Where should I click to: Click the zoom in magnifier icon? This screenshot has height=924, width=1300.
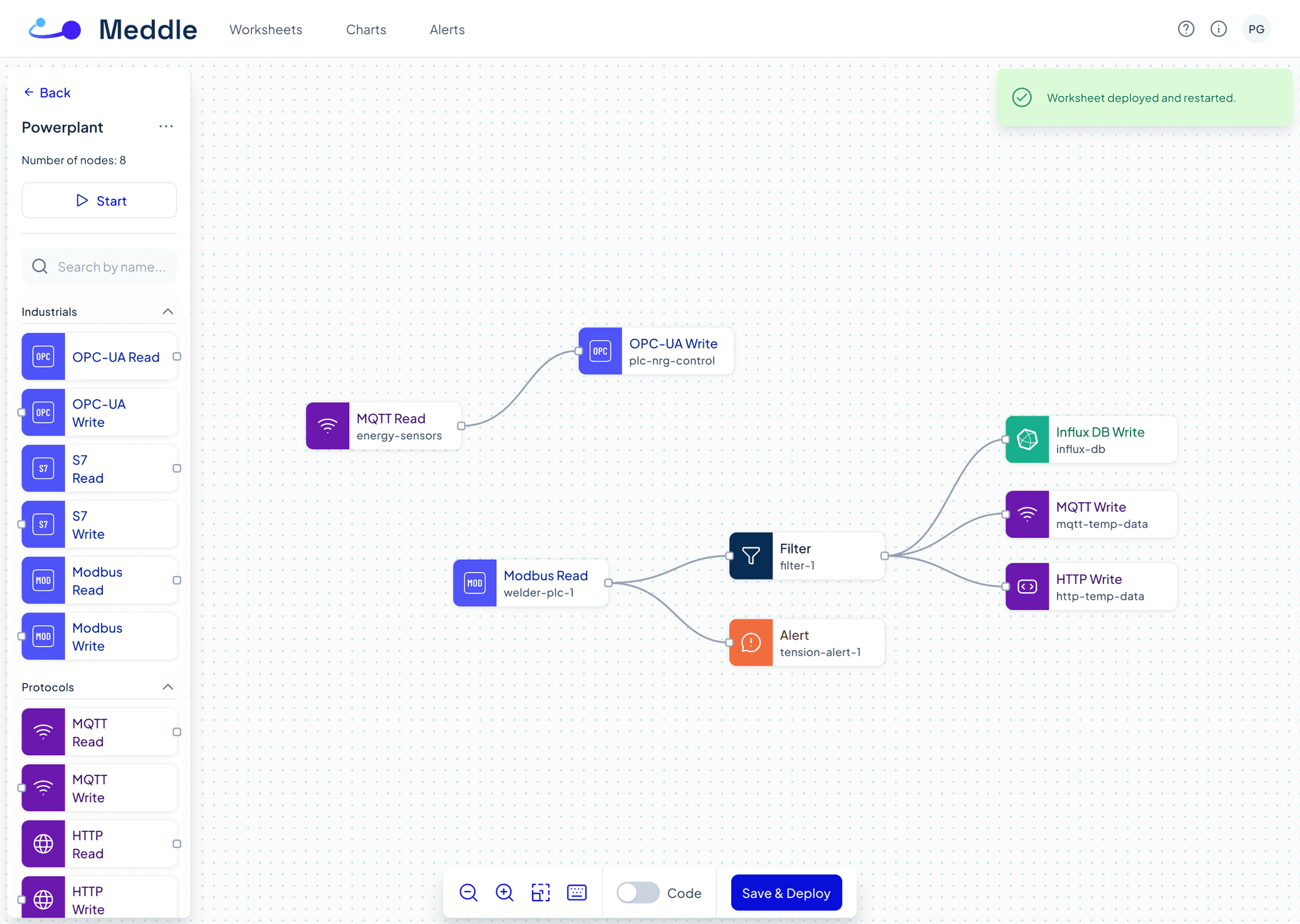pyautogui.click(x=505, y=892)
